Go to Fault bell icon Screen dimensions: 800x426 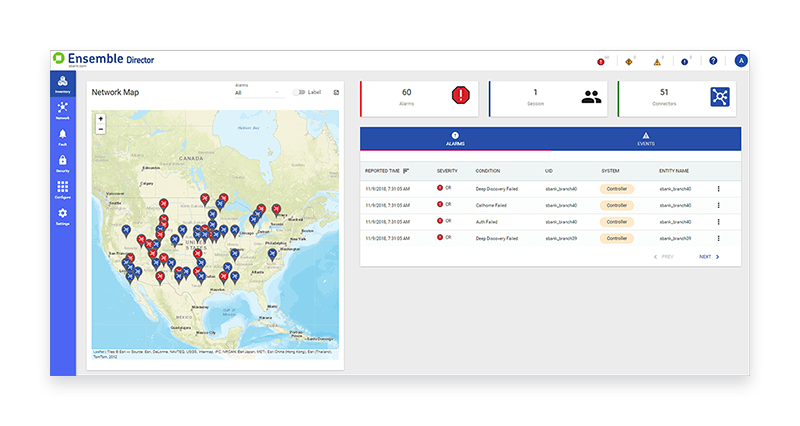pyautogui.click(x=62, y=136)
